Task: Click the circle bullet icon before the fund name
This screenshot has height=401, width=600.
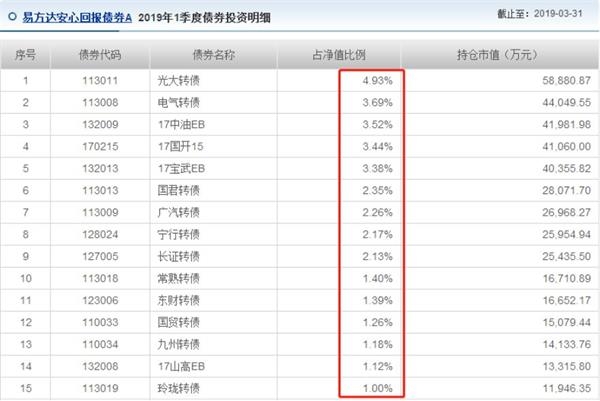Action: click(x=12, y=16)
